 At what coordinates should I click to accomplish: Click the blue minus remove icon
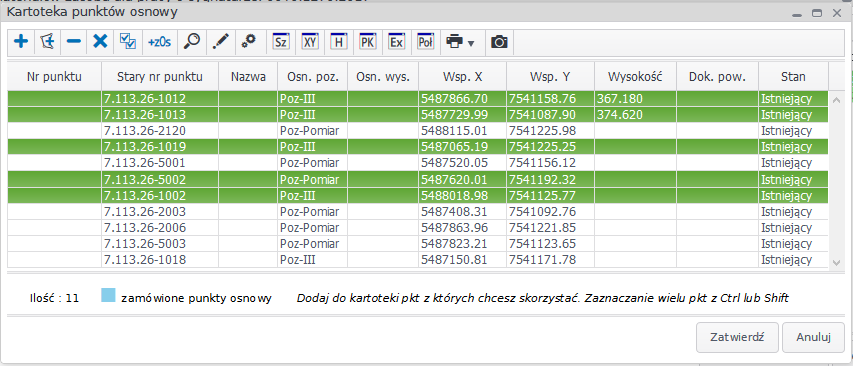73,41
